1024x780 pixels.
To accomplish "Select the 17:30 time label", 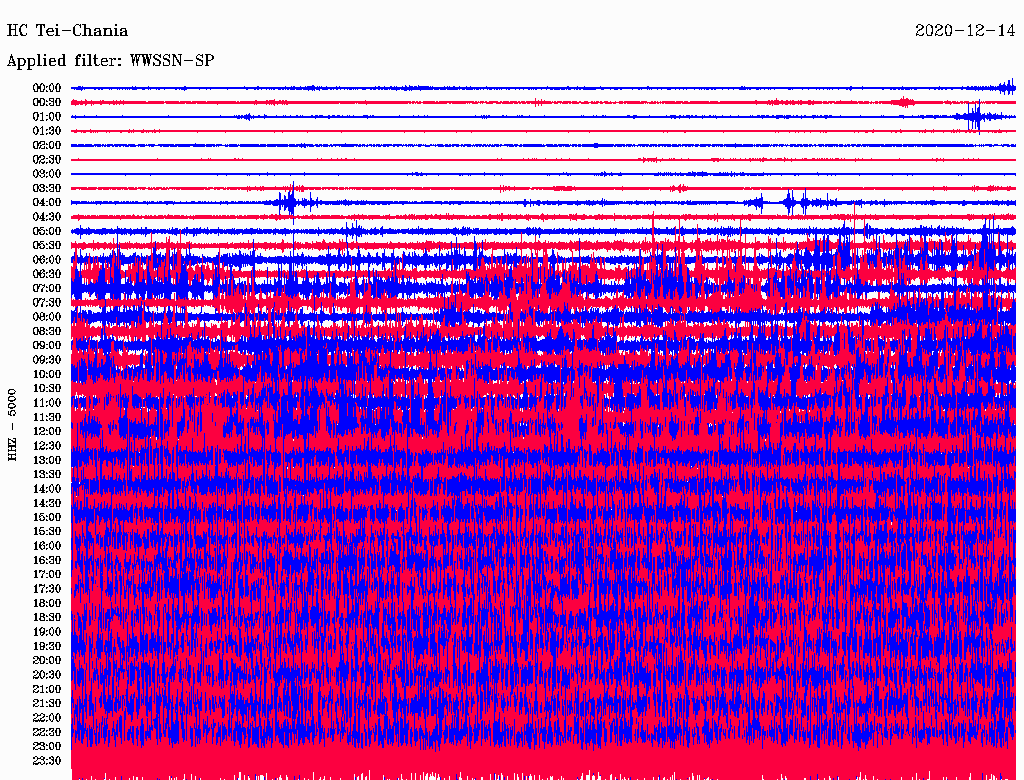I will [47, 589].
